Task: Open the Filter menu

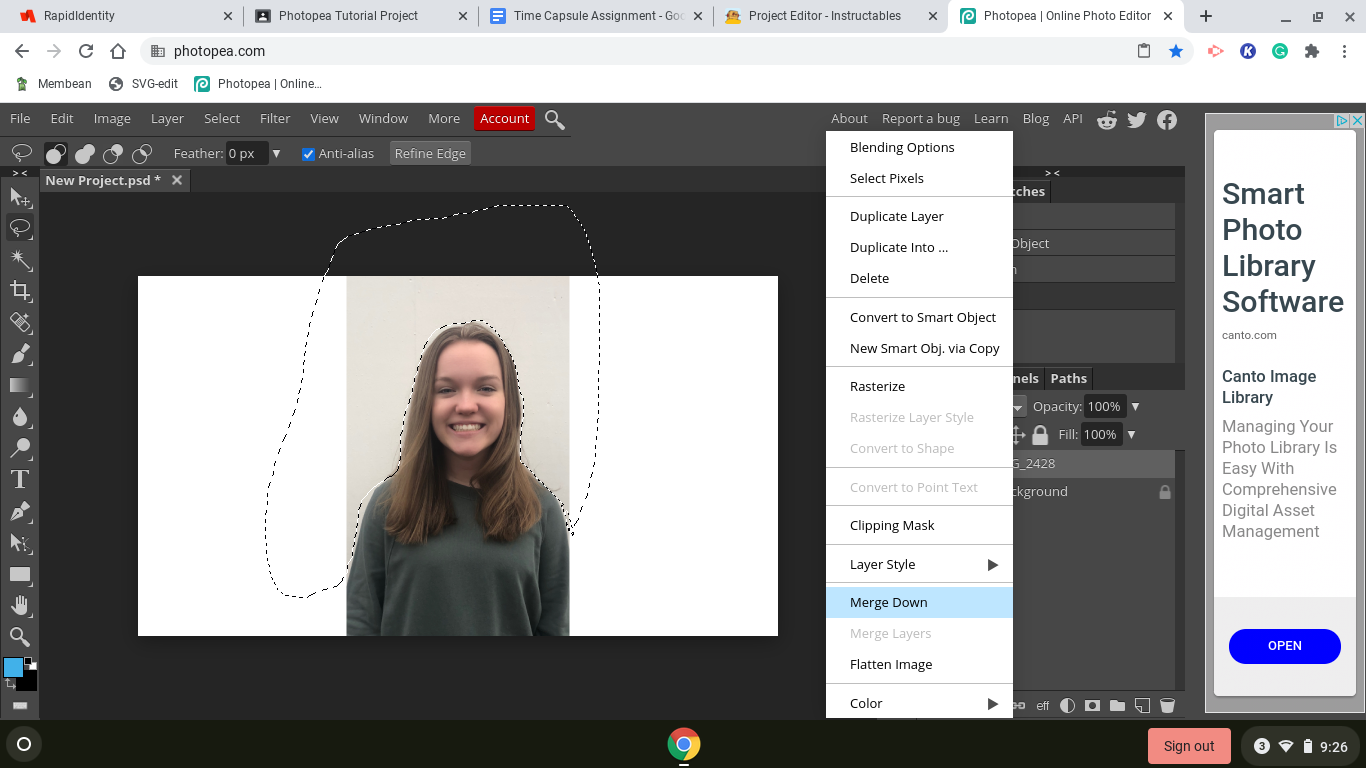Action: coord(275,118)
